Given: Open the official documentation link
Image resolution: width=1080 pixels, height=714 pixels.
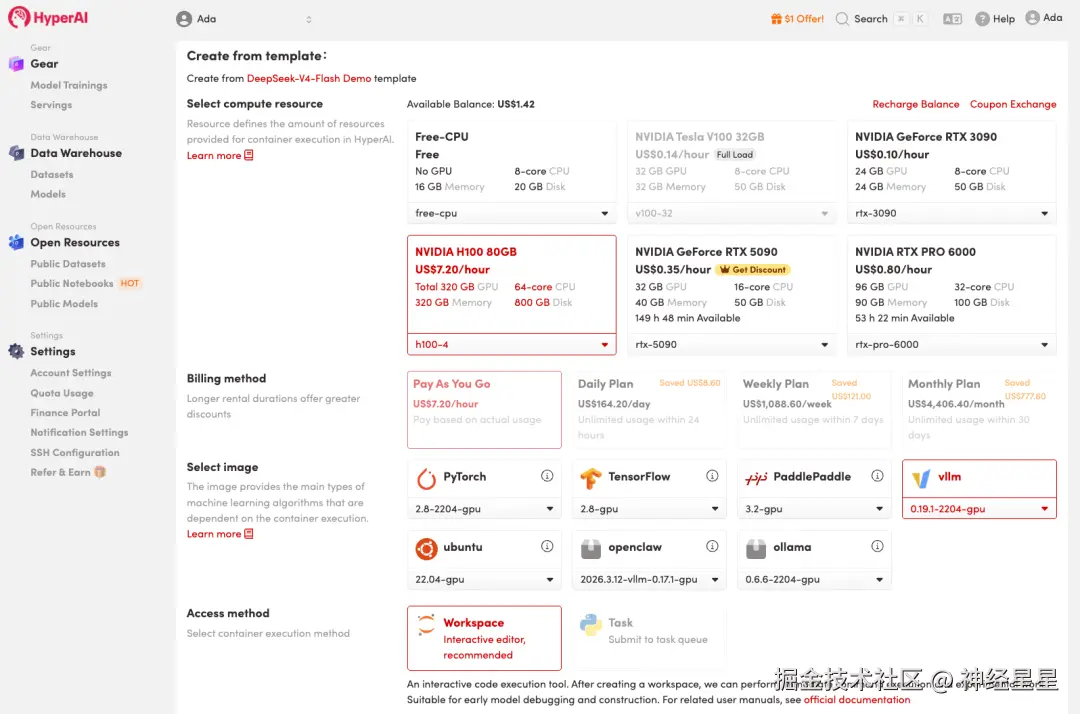Looking at the screenshot, I should coord(857,700).
